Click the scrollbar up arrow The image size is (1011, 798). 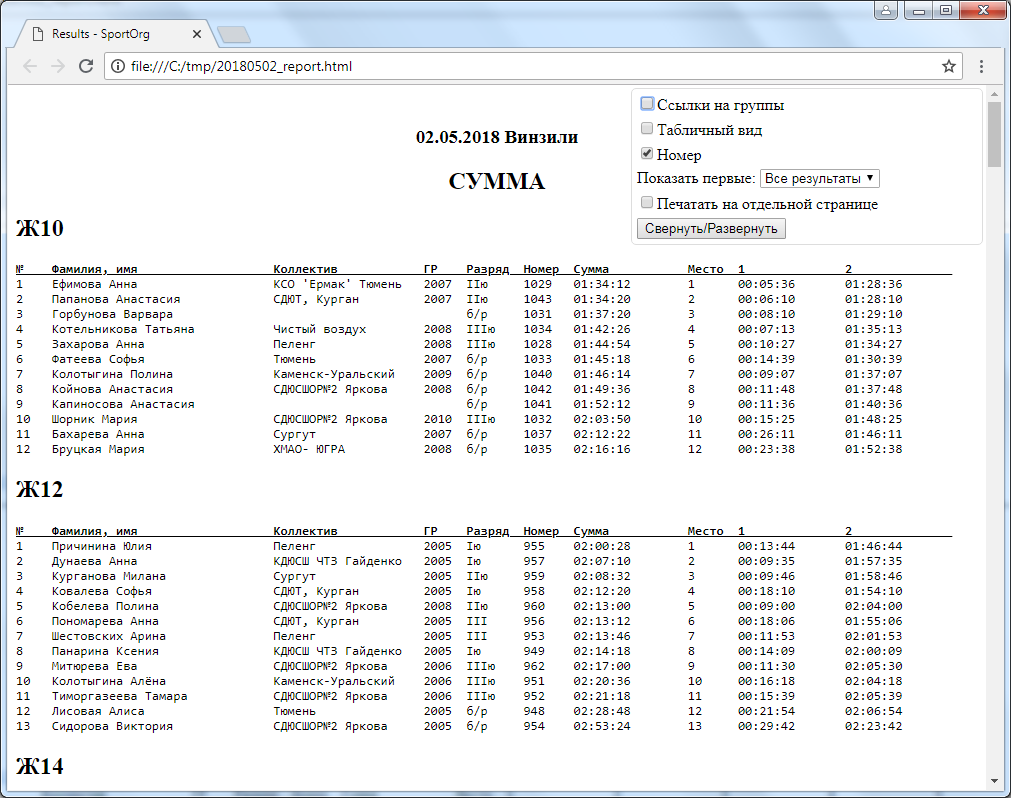pos(994,95)
